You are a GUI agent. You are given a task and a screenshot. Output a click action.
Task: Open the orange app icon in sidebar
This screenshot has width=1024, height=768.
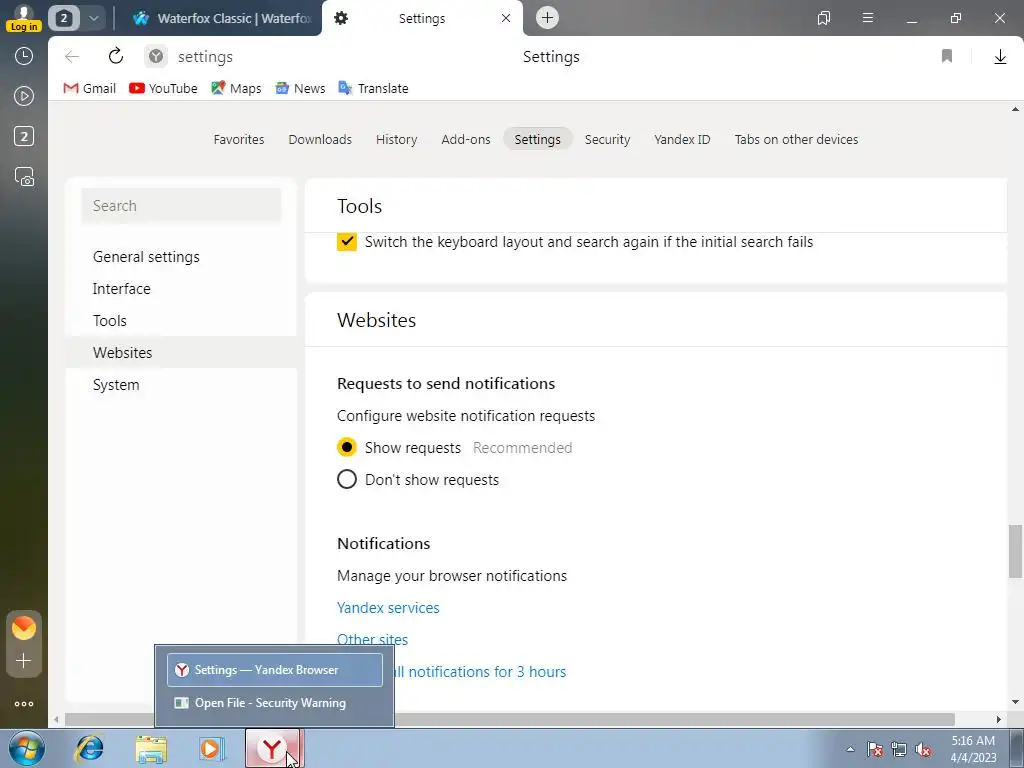click(24, 628)
